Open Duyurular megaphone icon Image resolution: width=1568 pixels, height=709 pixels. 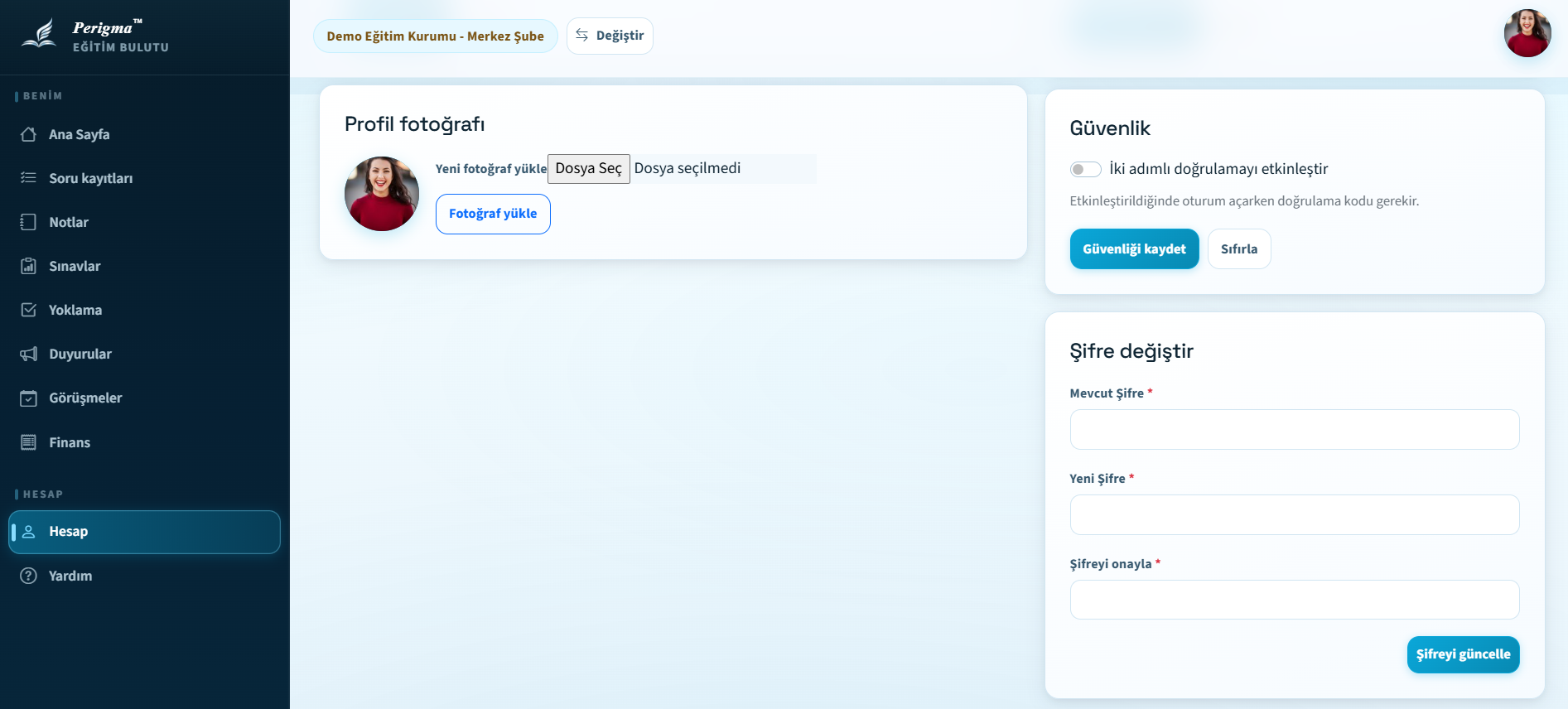pyautogui.click(x=29, y=354)
